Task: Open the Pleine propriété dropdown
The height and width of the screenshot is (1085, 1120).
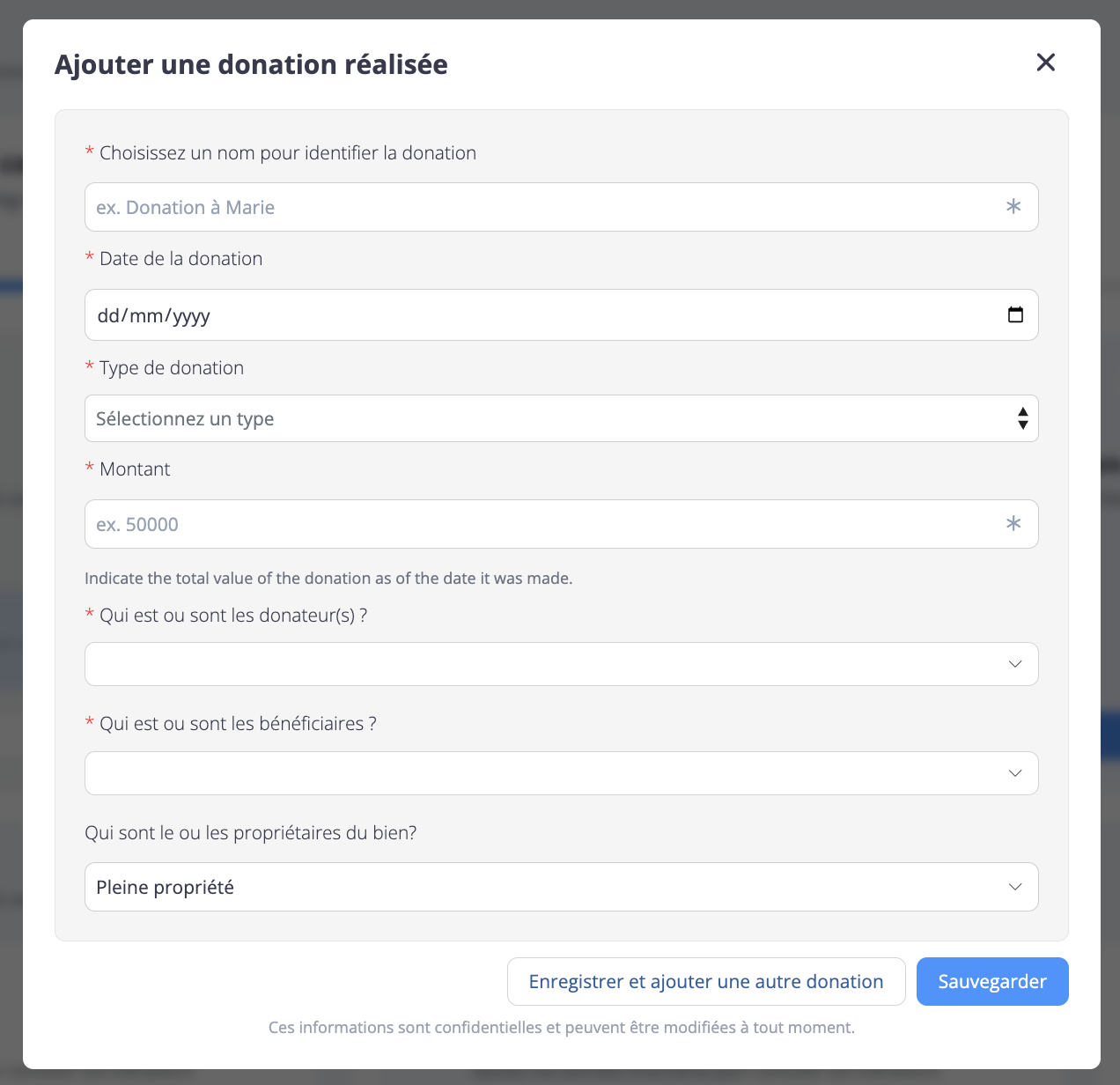Action: point(528,887)
